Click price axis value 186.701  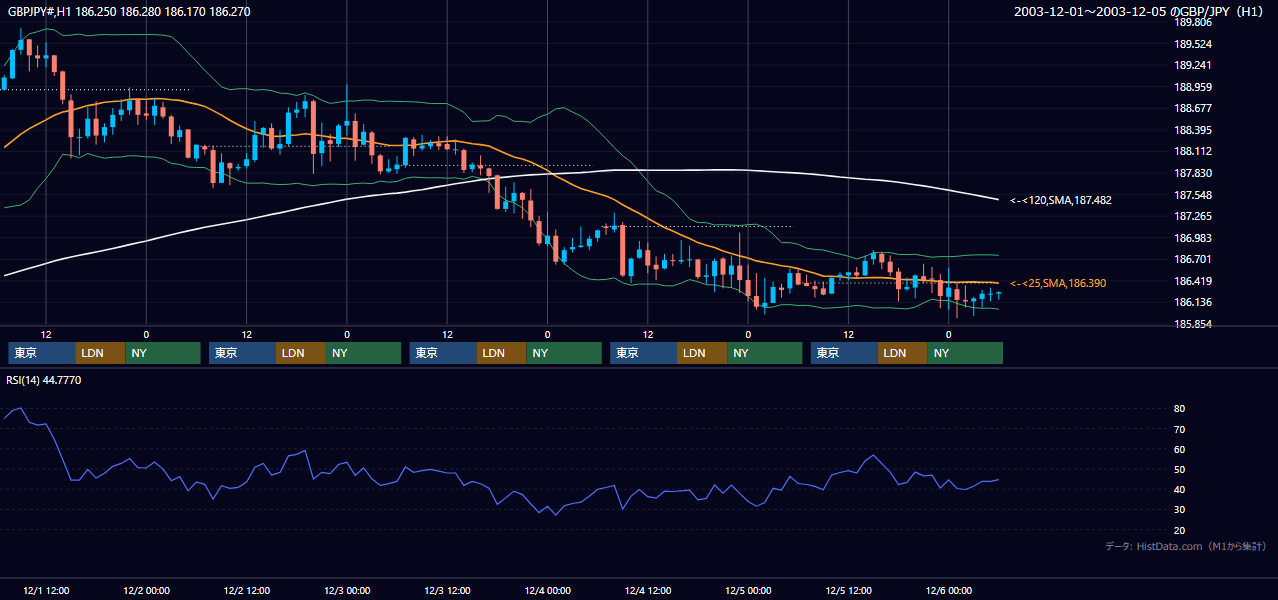pyautogui.click(x=1192, y=259)
